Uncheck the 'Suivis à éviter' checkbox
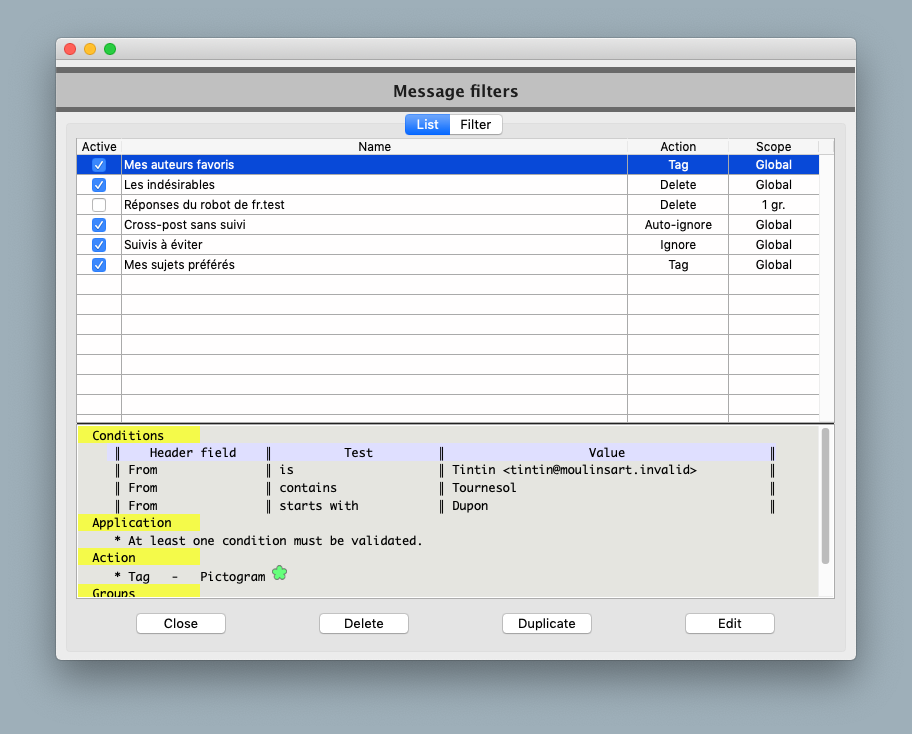The image size is (912, 734). click(x=99, y=245)
